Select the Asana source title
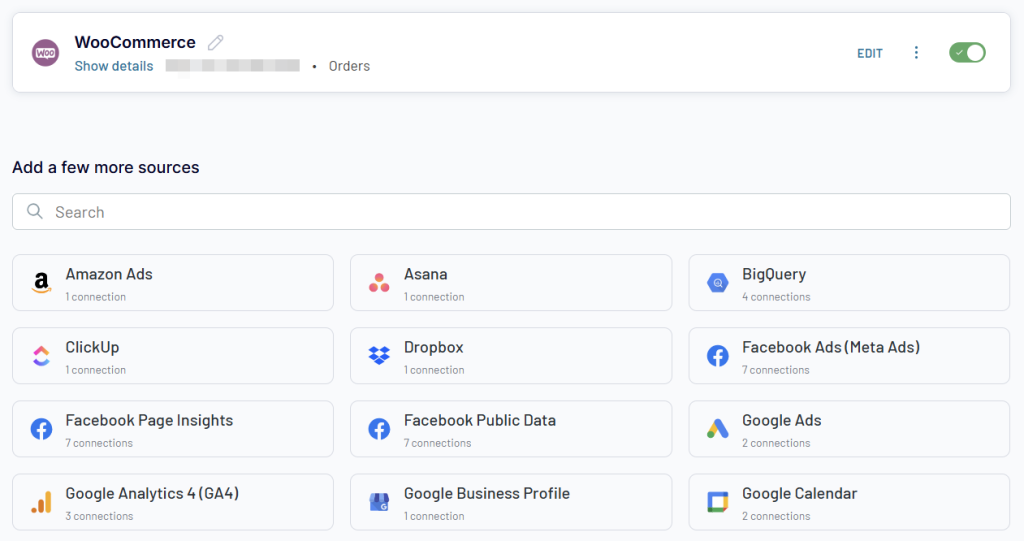The image size is (1024, 541). (x=425, y=274)
